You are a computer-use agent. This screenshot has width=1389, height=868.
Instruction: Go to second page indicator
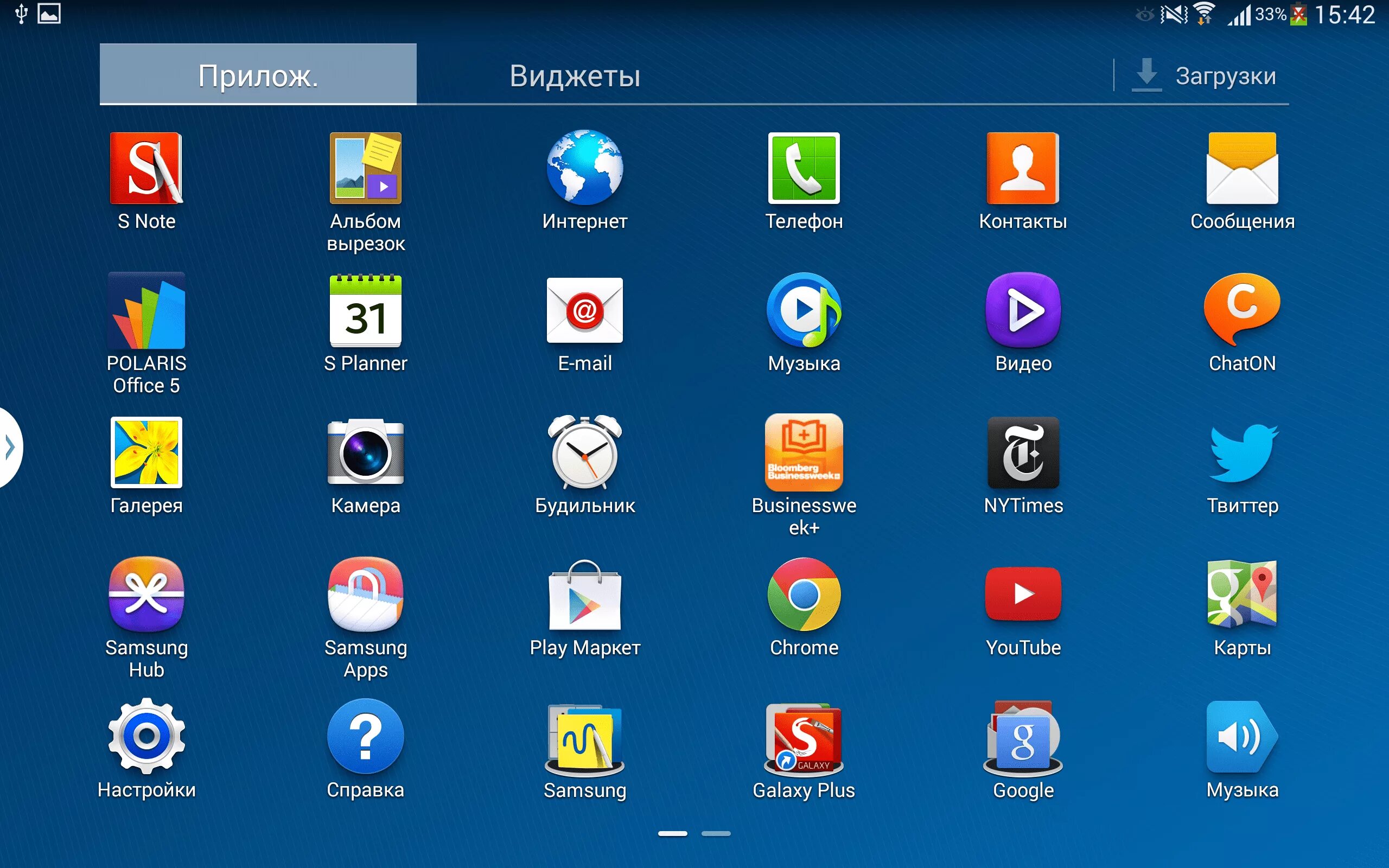[x=716, y=834]
